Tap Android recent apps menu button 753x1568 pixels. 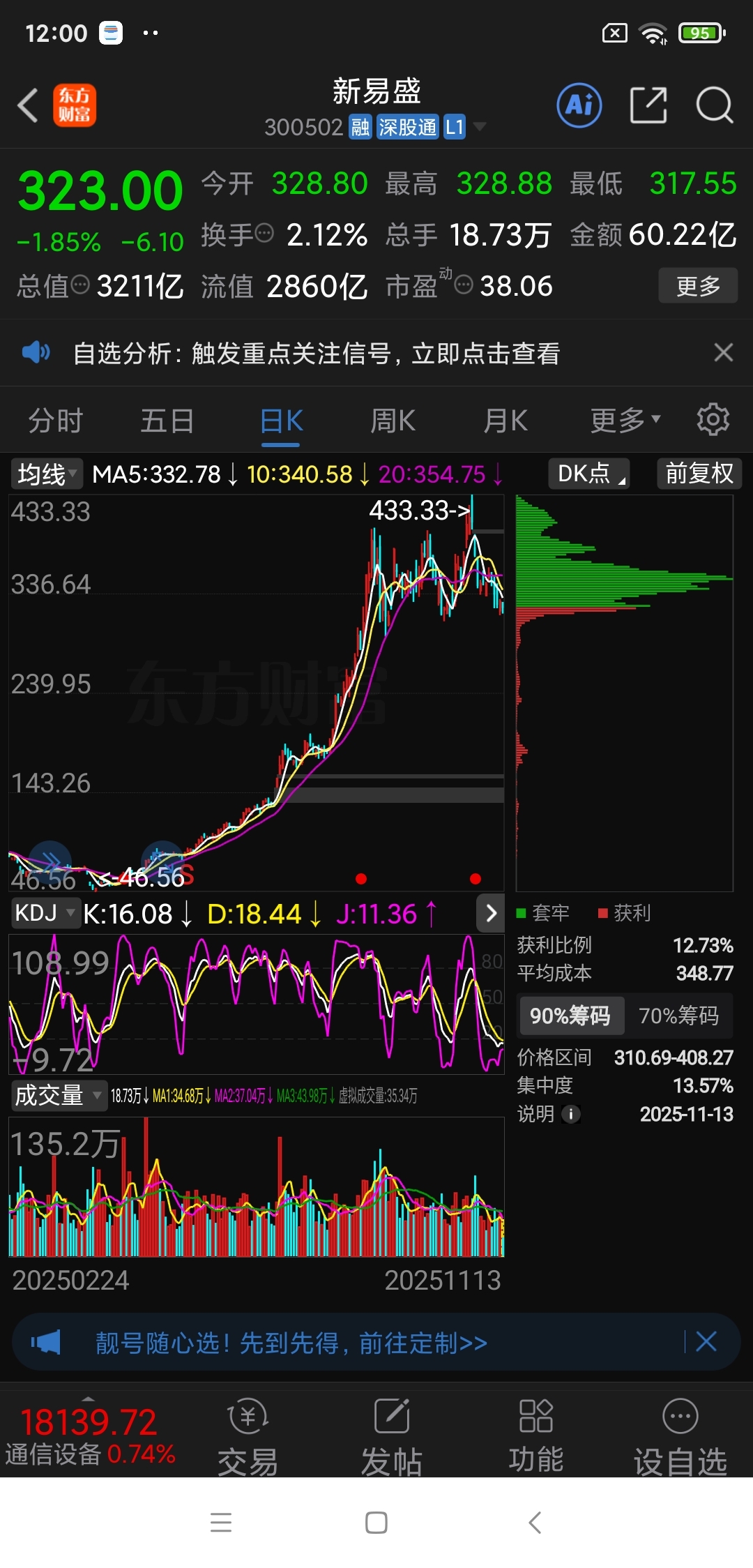[x=221, y=1522]
